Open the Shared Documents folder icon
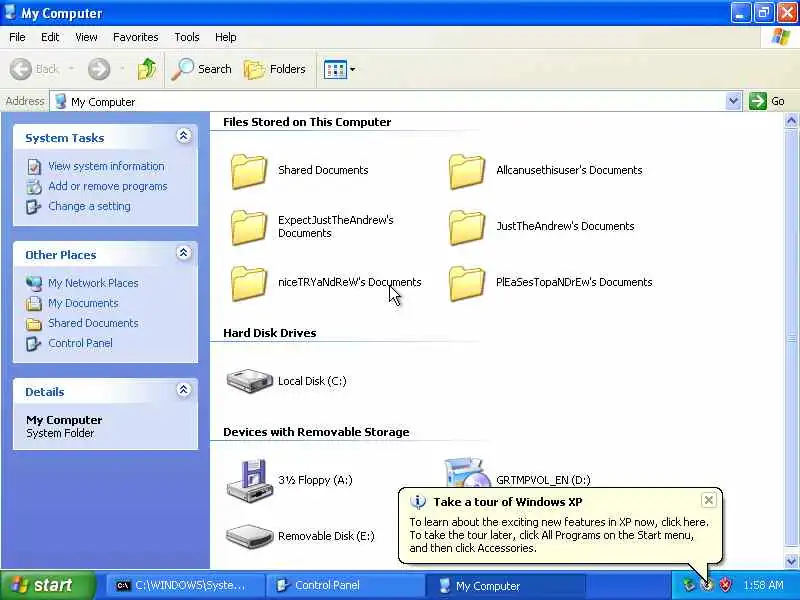The width and height of the screenshot is (800, 600). tap(249, 171)
